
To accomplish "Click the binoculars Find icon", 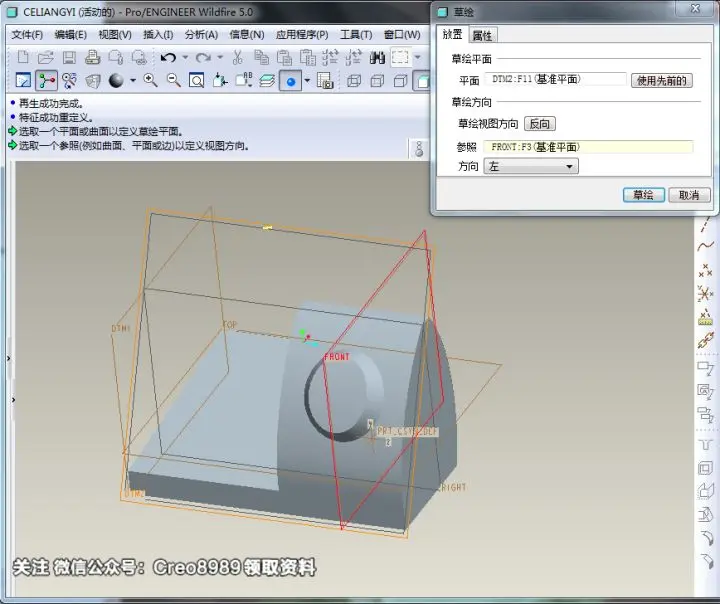I will click(x=377, y=57).
